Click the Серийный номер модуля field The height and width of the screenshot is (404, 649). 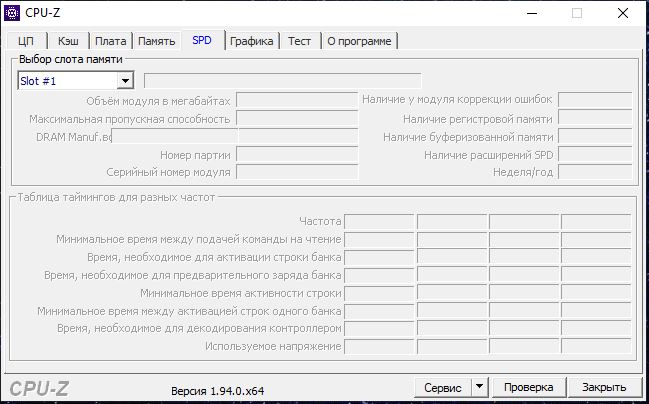tap(297, 172)
